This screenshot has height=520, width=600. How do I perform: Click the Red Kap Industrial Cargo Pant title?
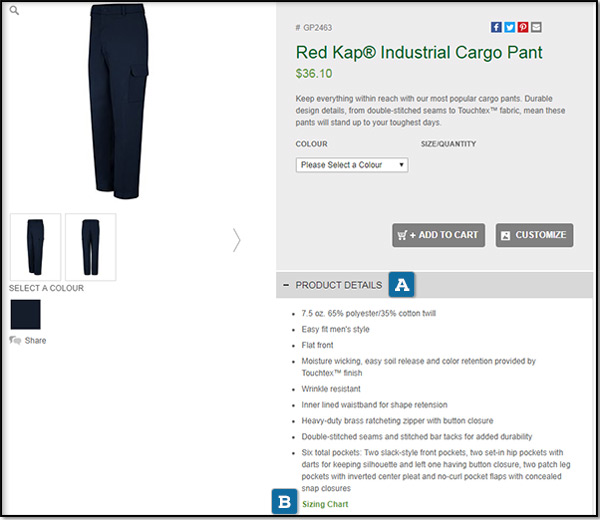(419, 52)
